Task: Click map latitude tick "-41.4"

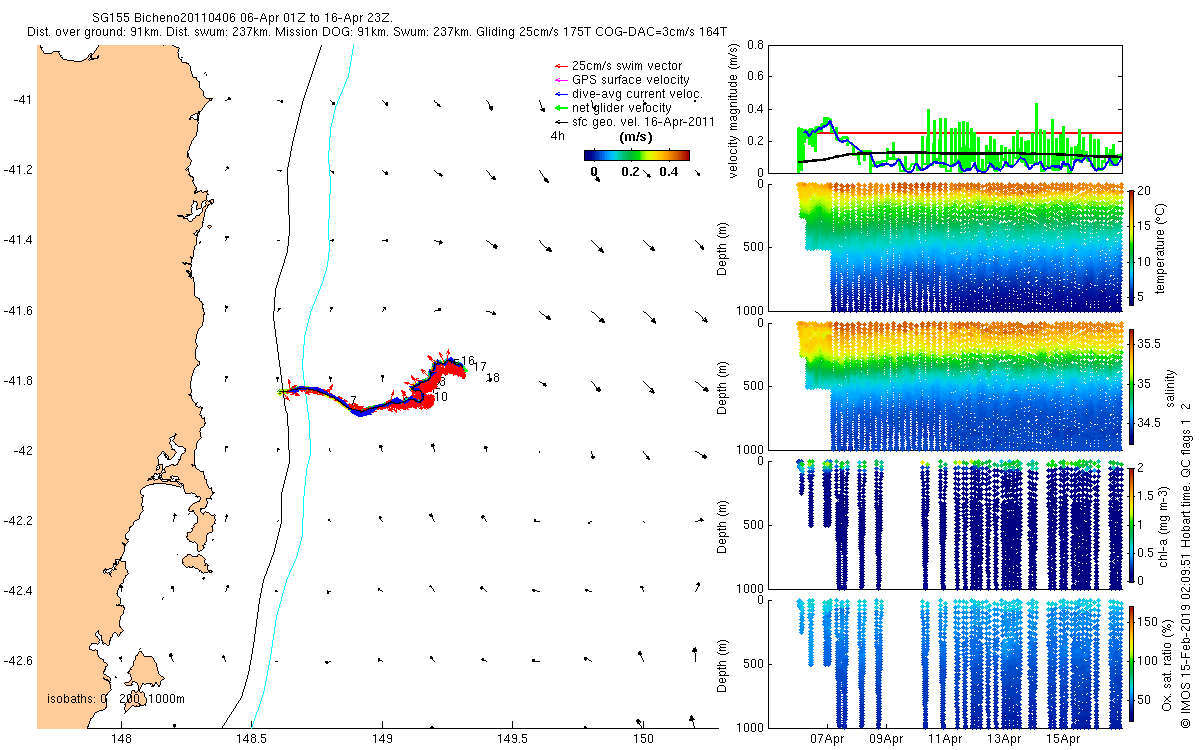Action: click(19, 240)
